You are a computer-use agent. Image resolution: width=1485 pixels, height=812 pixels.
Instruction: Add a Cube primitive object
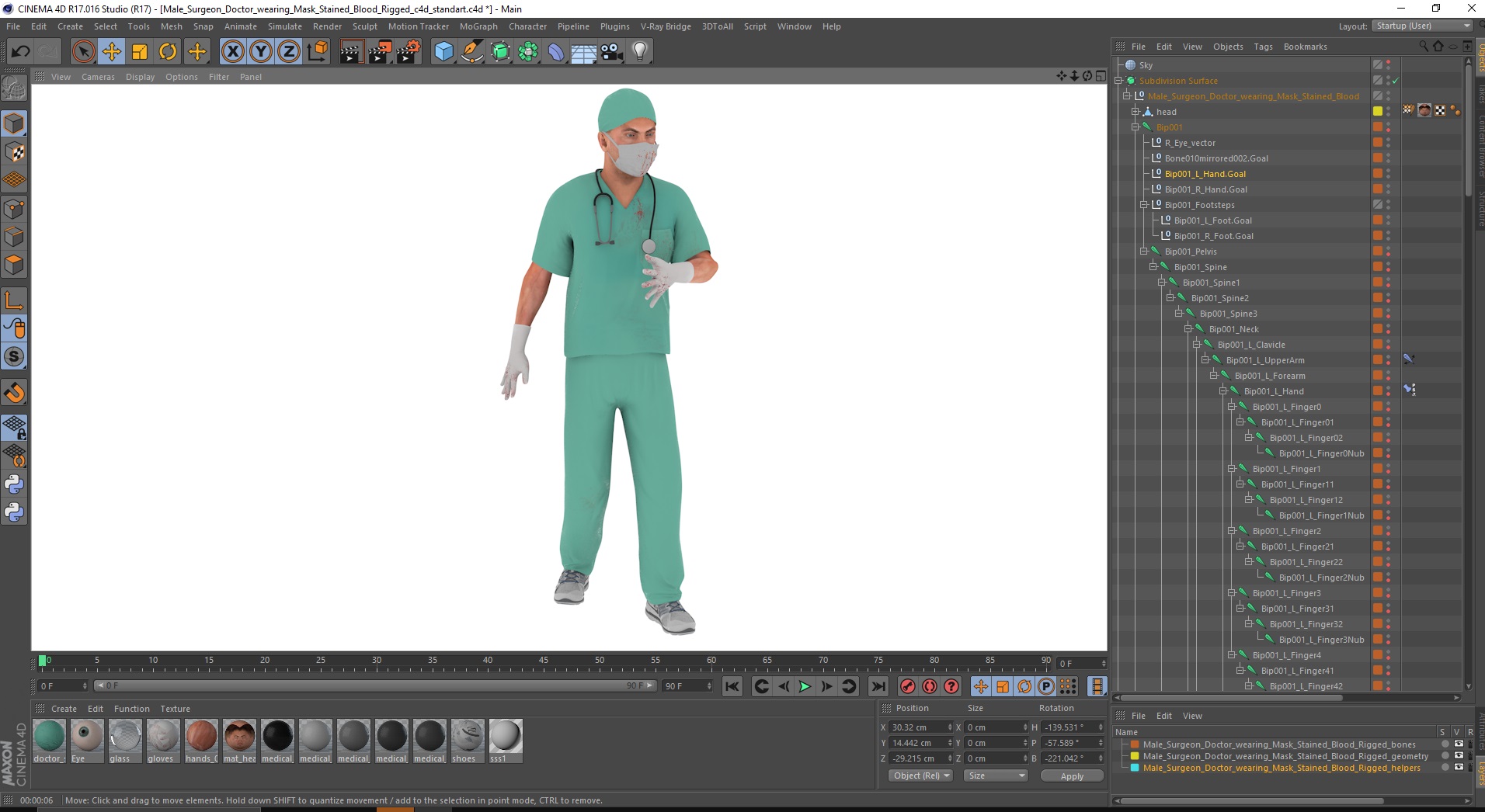click(x=443, y=52)
